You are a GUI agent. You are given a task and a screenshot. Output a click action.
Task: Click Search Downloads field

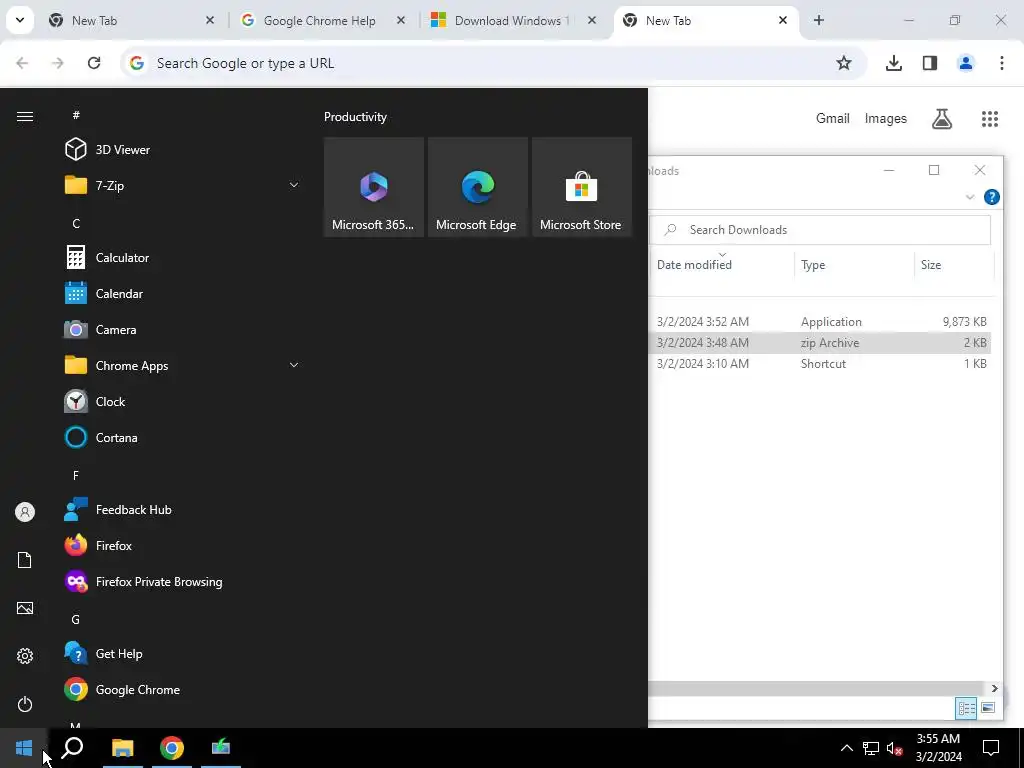(x=820, y=229)
